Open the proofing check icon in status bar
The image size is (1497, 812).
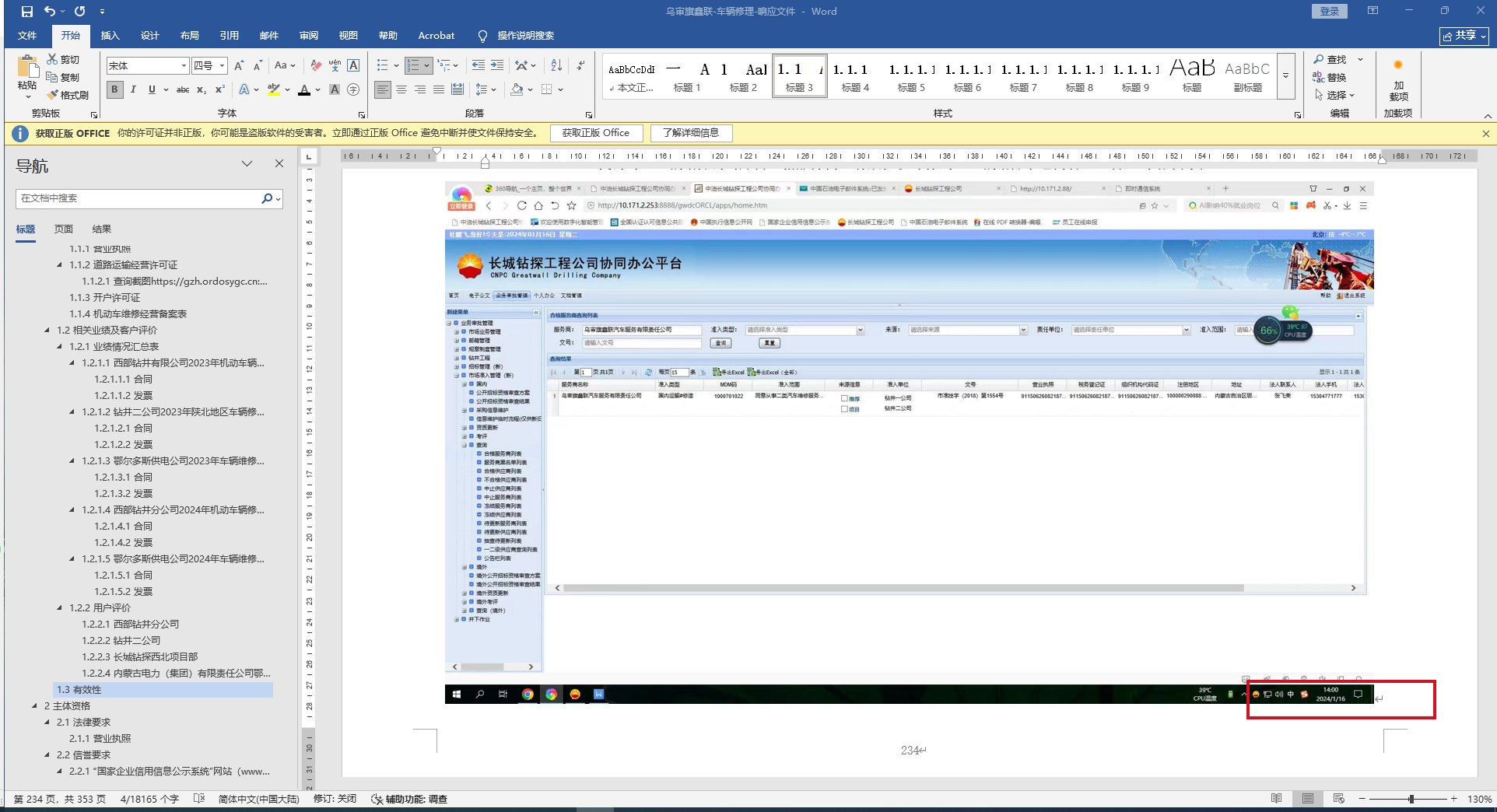coord(199,799)
